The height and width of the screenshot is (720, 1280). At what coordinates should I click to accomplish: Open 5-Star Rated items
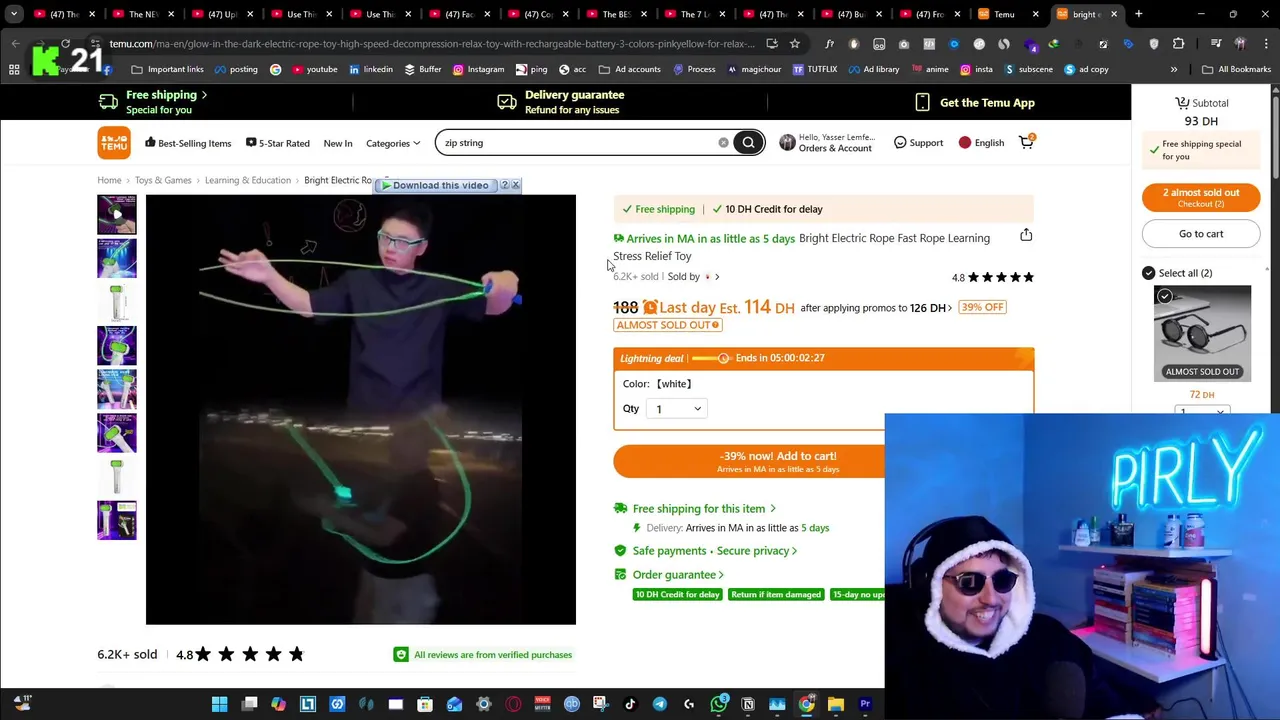278,143
